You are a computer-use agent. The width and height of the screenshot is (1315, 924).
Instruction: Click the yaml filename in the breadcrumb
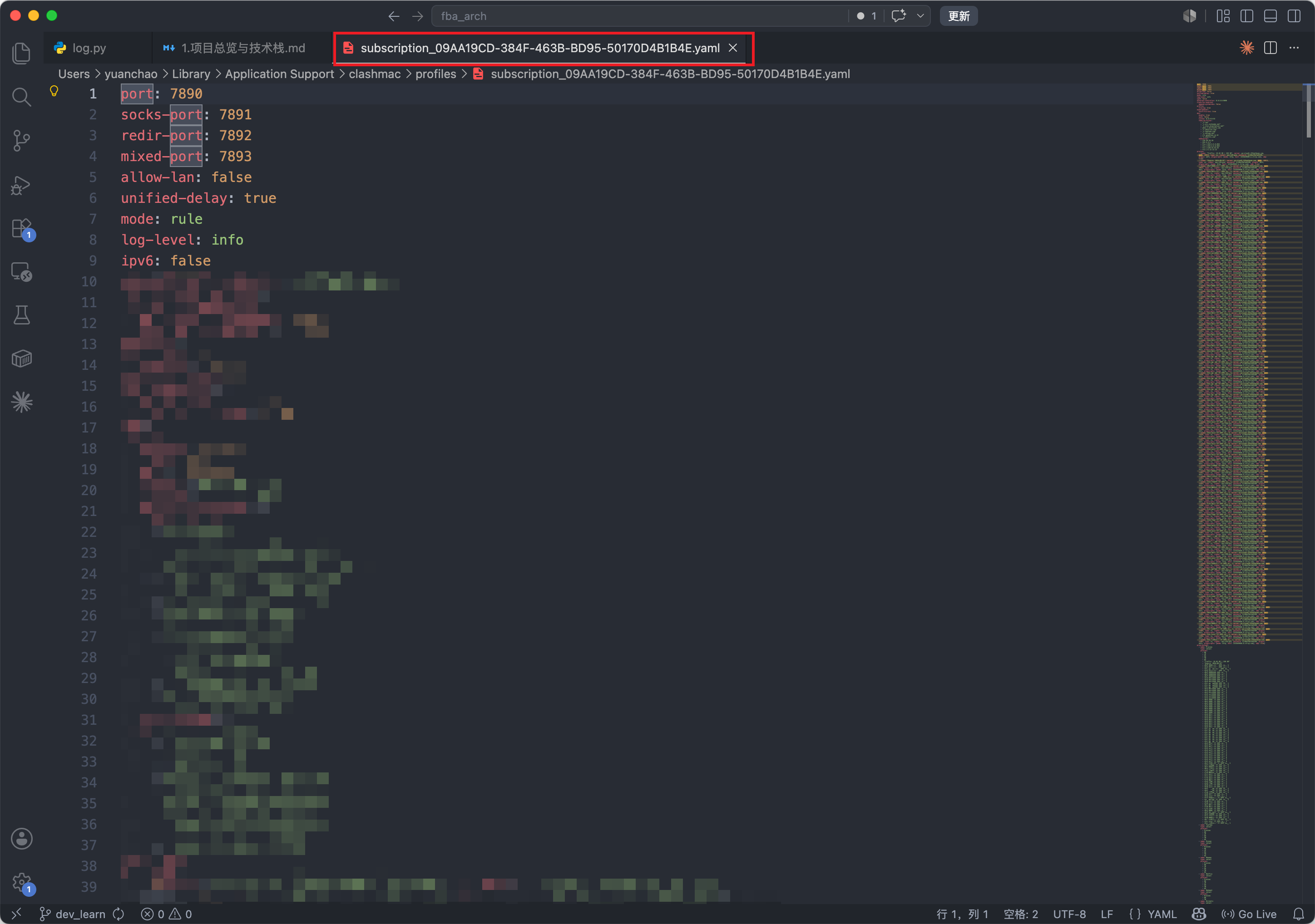tap(669, 74)
